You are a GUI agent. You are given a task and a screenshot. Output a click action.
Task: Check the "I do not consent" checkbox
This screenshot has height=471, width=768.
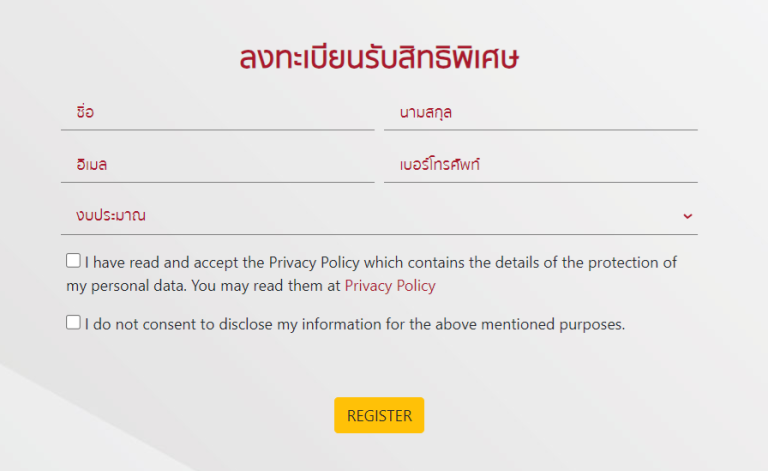73,322
